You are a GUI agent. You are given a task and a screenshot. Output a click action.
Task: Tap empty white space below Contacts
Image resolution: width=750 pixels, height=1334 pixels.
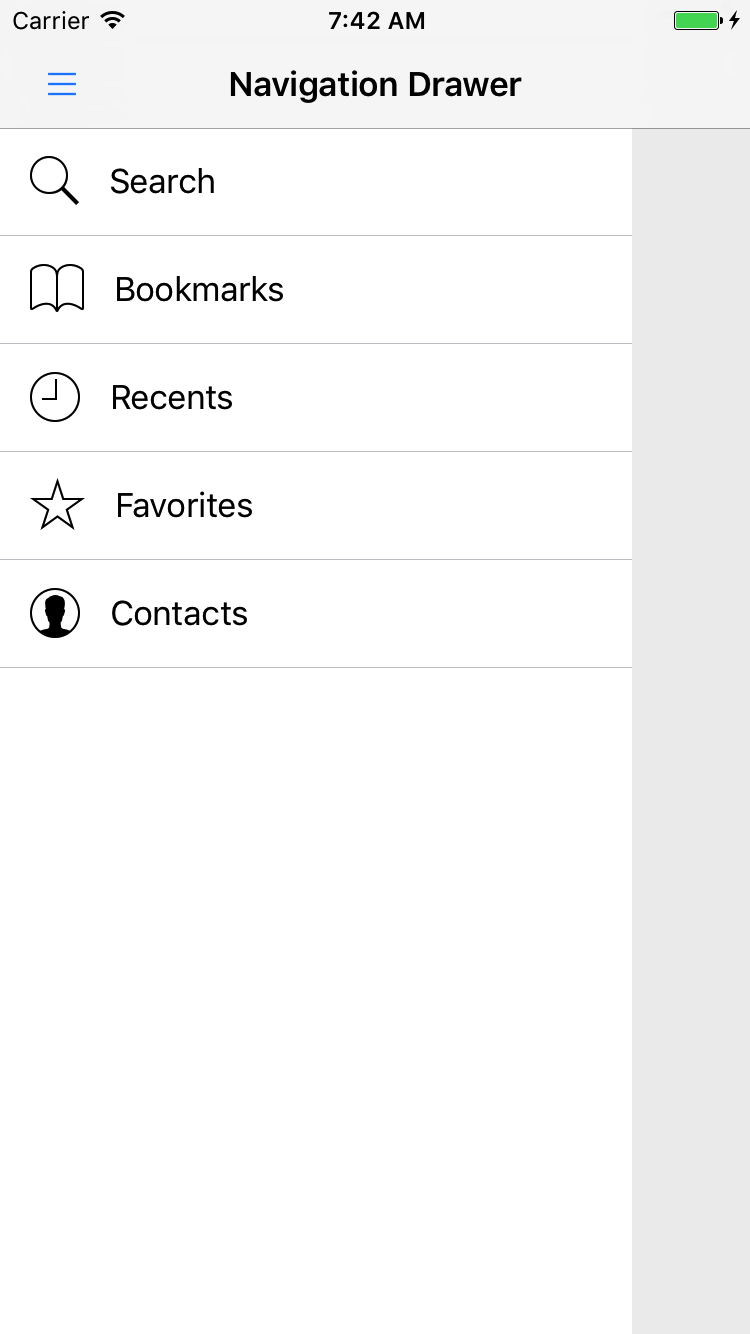(316, 950)
